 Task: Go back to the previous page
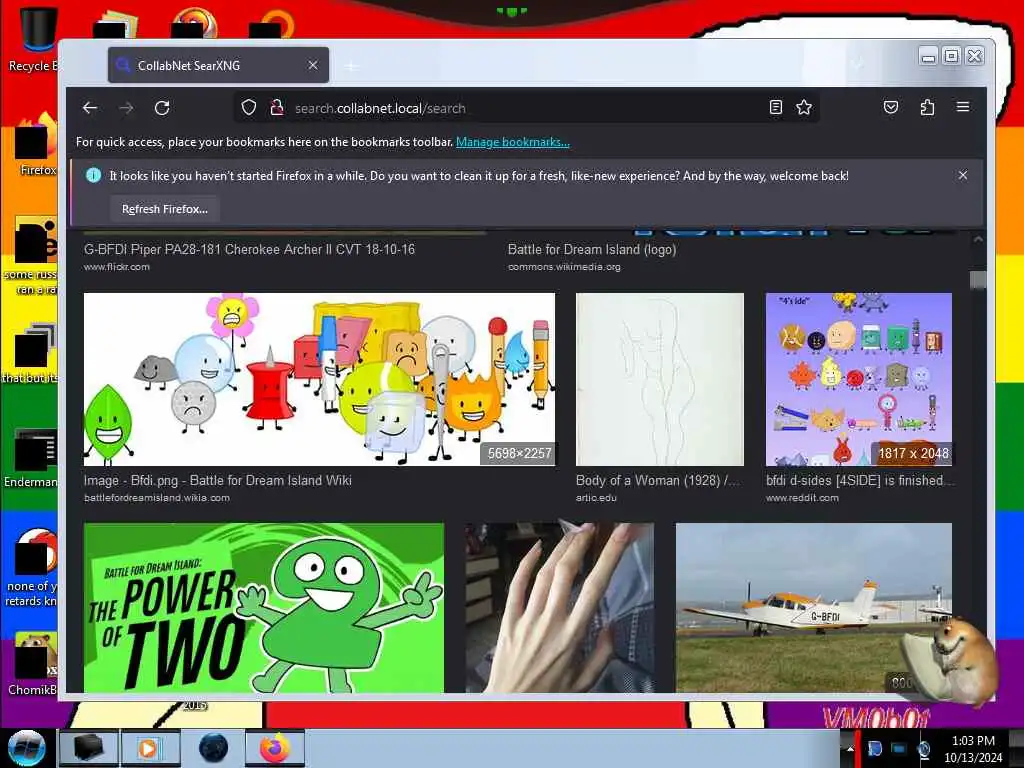pyautogui.click(x=90, y=108)
